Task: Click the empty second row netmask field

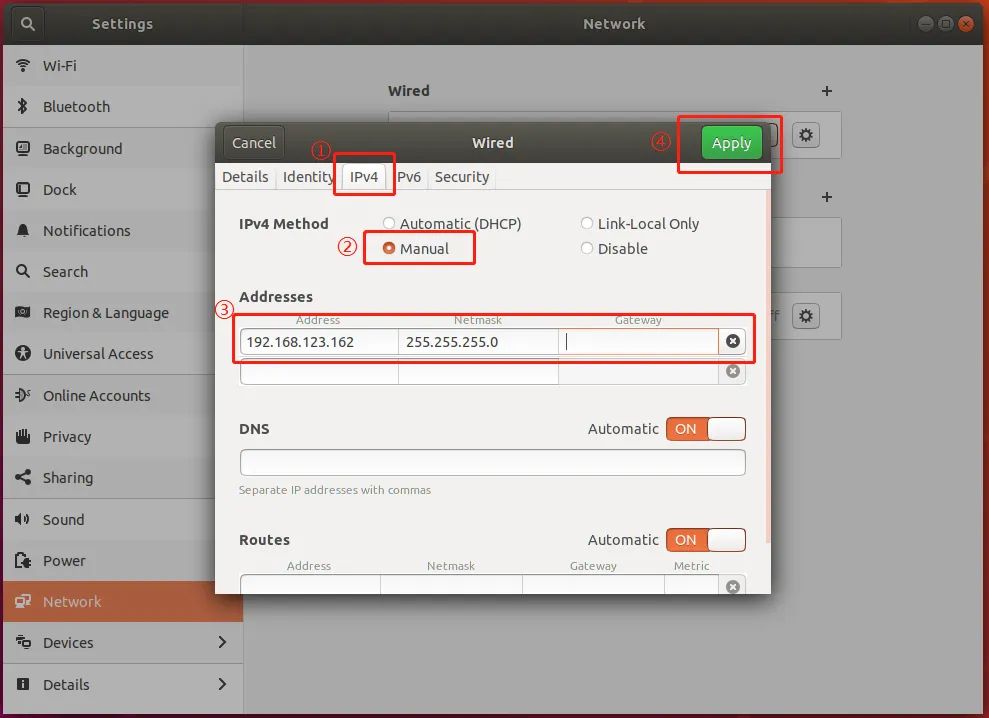Action: pyautogui.click(x=478, y=372)
